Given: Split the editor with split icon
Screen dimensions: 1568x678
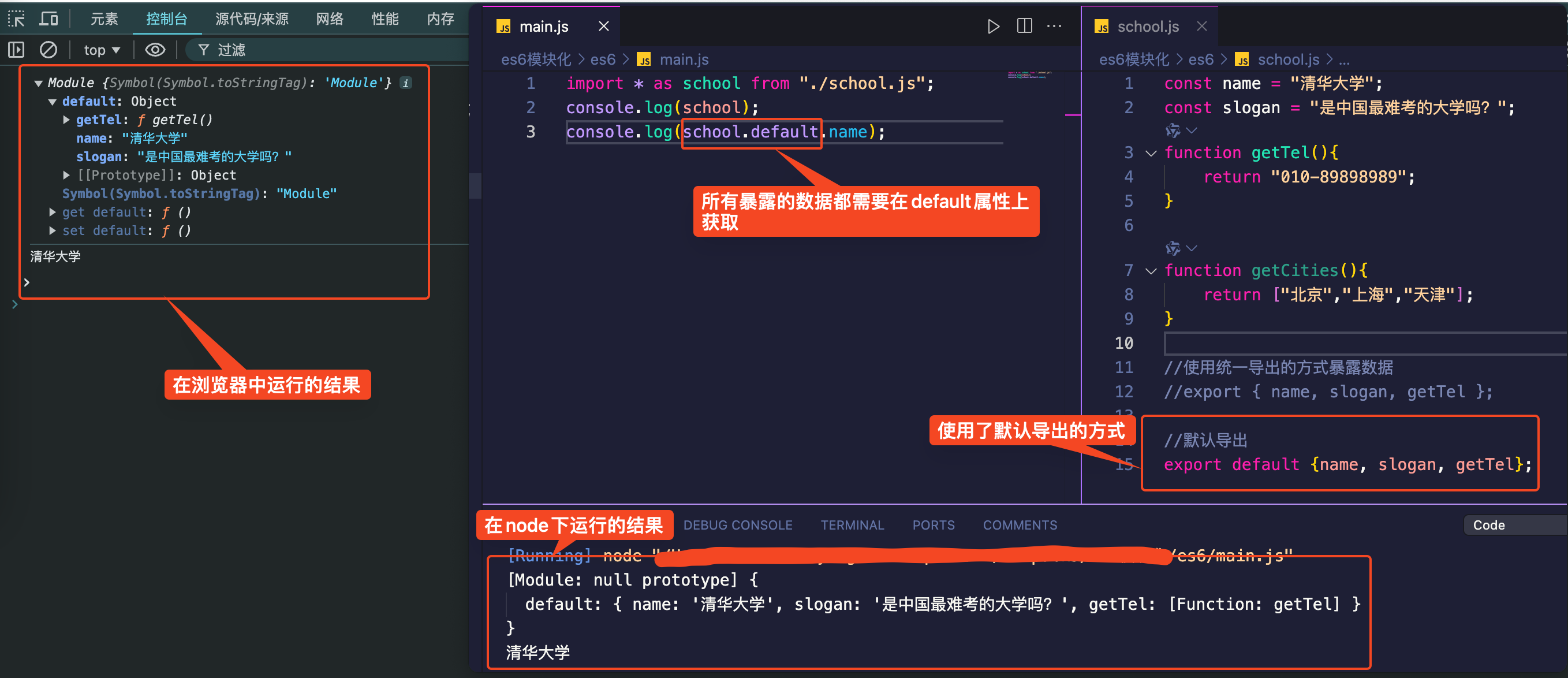Looking at the screenshot, I should click(1024, 26).
